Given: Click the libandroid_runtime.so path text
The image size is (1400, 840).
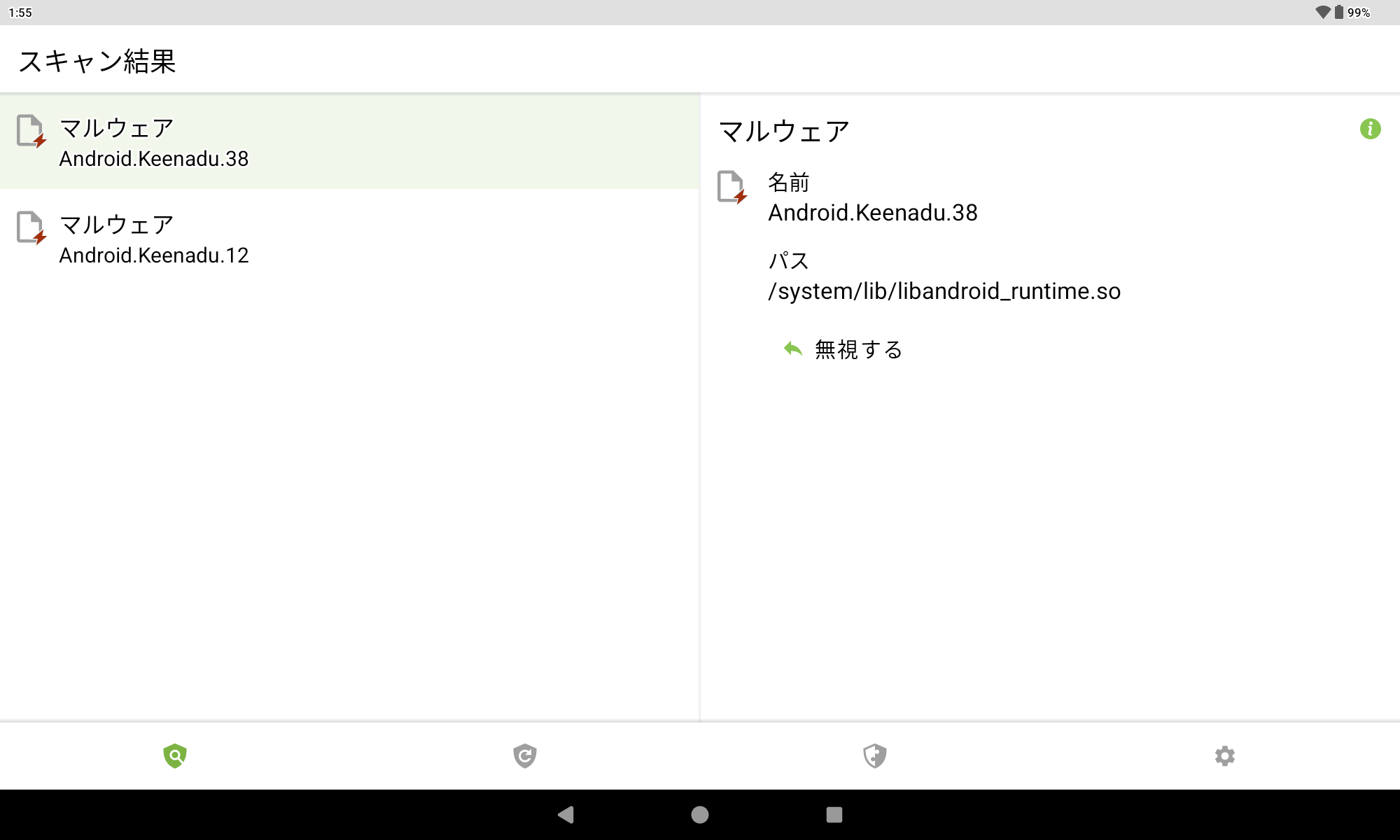Looking at the screenshot, I should click(x=944, y=291).
